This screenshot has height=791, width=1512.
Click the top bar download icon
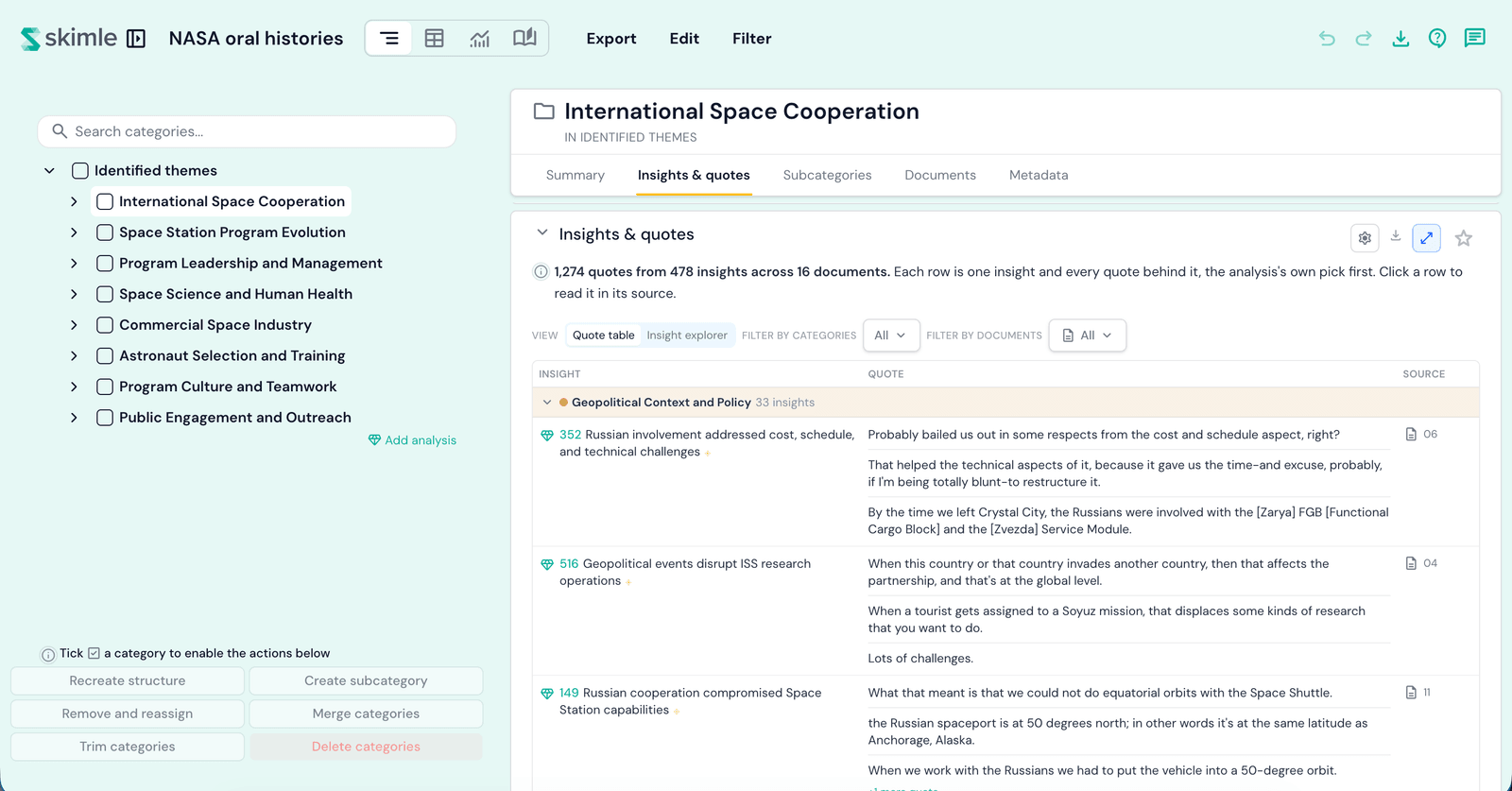(1400, 39)
